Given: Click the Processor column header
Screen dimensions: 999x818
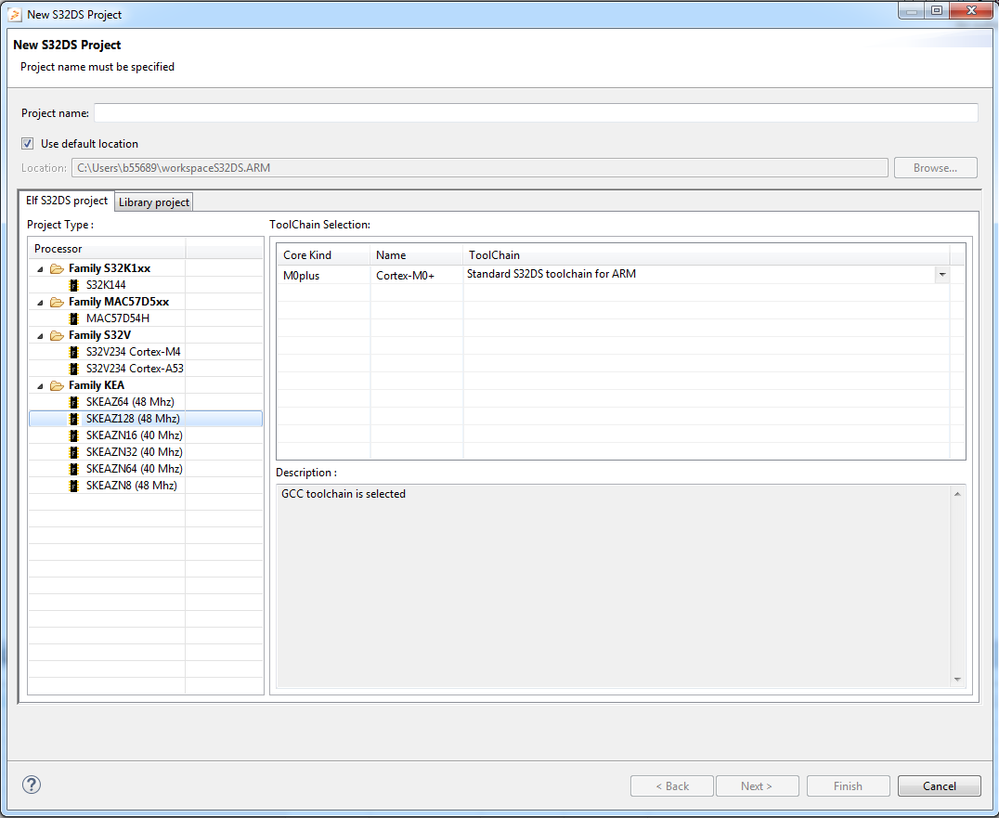Looking at the screenshot, I should [107, 248].
